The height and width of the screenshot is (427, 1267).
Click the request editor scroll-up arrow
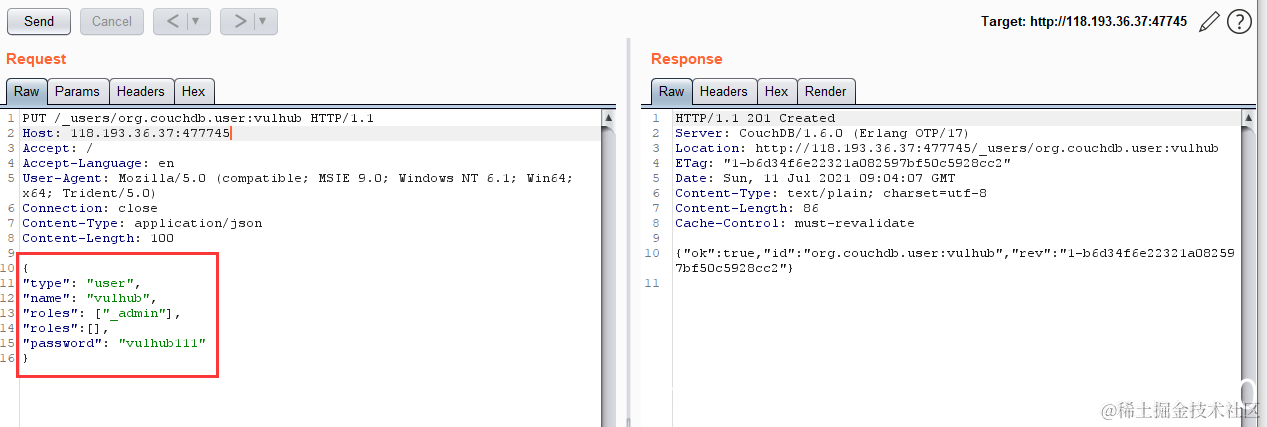[x=608, y=118]
